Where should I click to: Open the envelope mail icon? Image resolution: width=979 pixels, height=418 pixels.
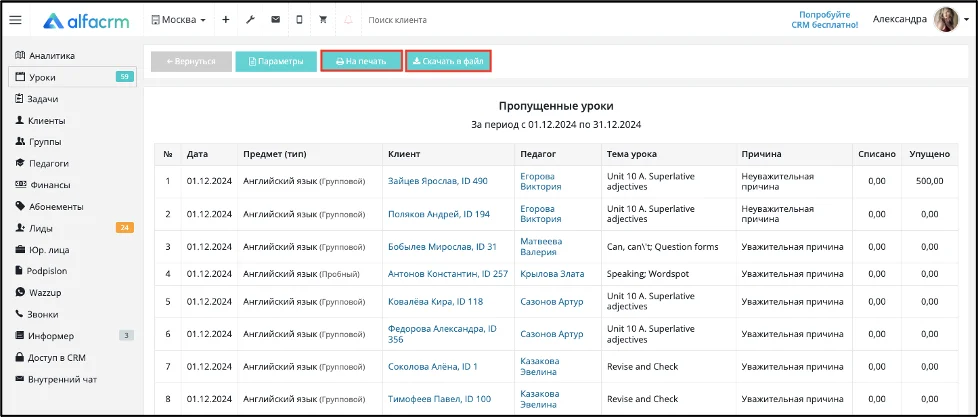pos(275,20)
